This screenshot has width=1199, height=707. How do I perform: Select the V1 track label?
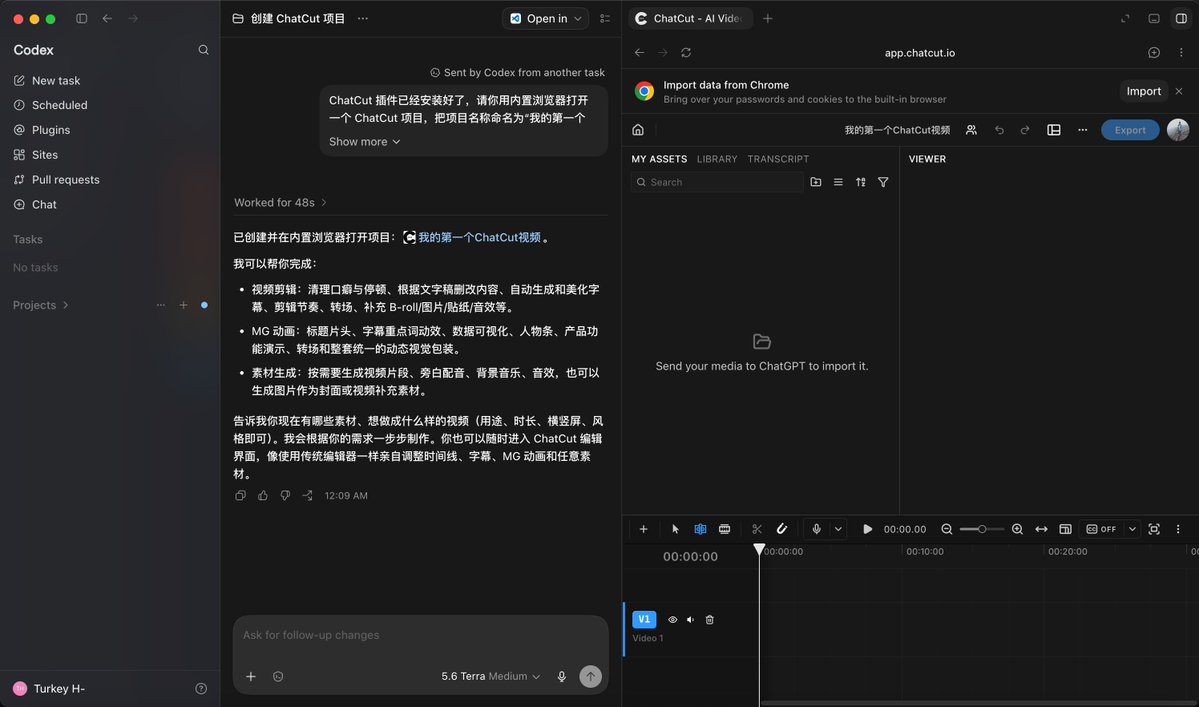pyautogui.click(x=644, y=619)
